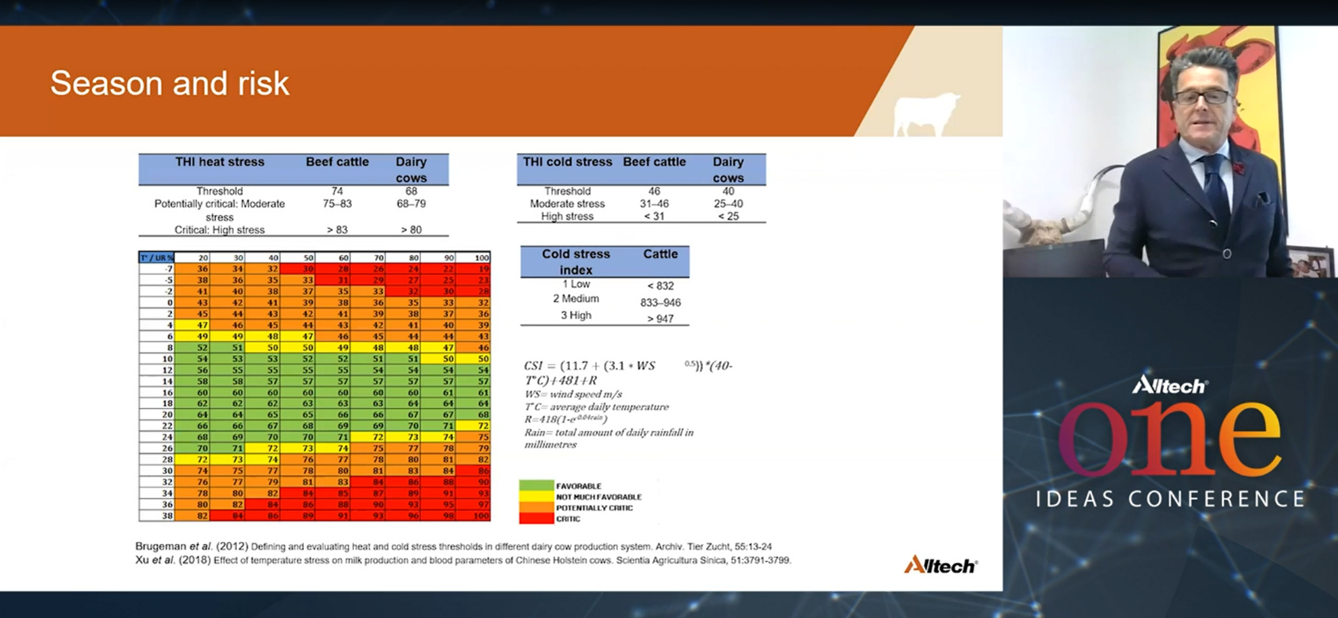Screen dimensions: 1338x618
Task: Click the 'Season and risk' slide title
Action: (x=170, y=83)
